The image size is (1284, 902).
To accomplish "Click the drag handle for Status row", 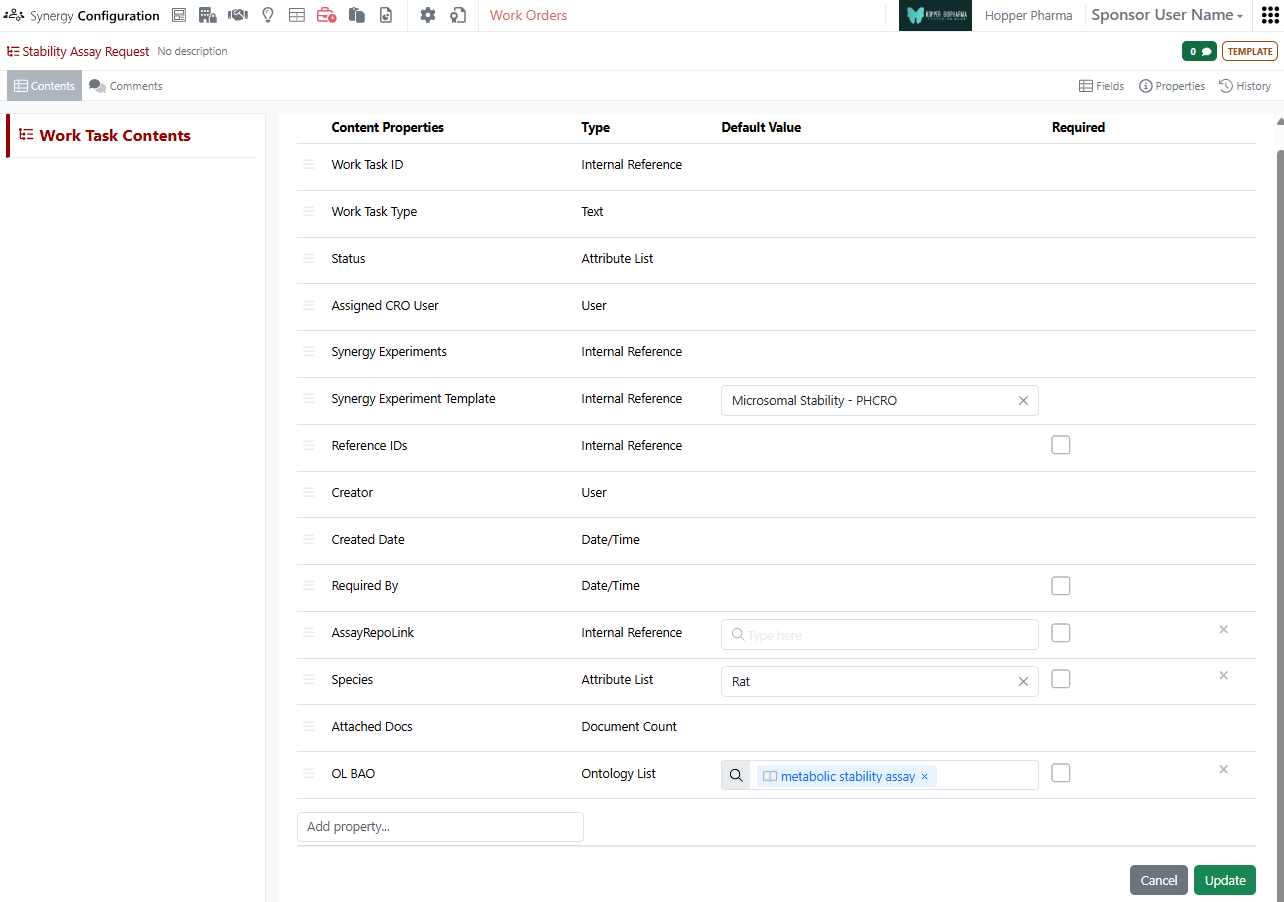I will tap(308, 258).
